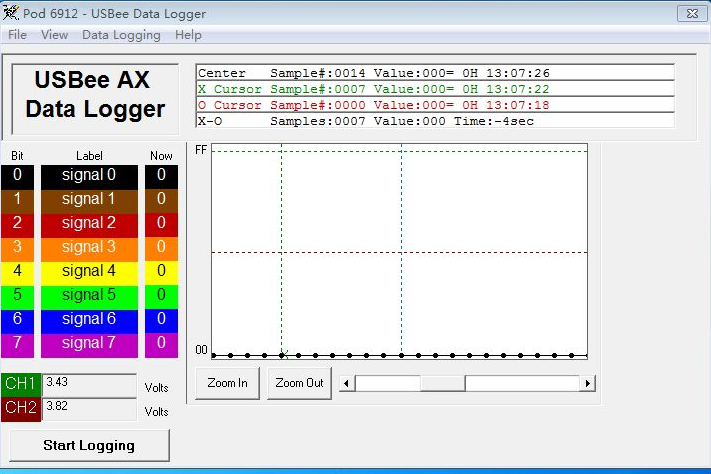Close the USBee Data Logger window
This screenshot has height=474, width=711.
click(692, 14)
